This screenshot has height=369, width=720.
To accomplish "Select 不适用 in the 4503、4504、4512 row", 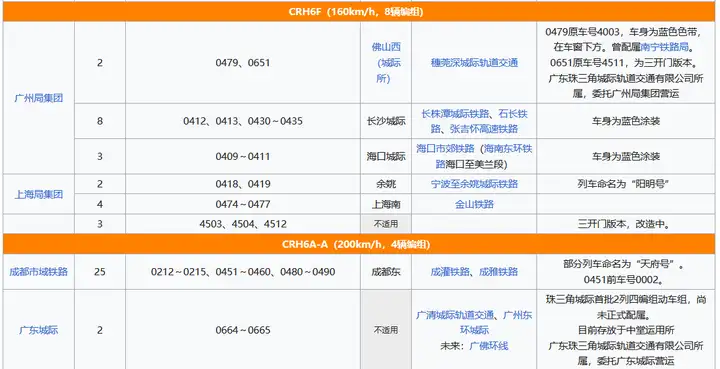I will pos(386,224).
